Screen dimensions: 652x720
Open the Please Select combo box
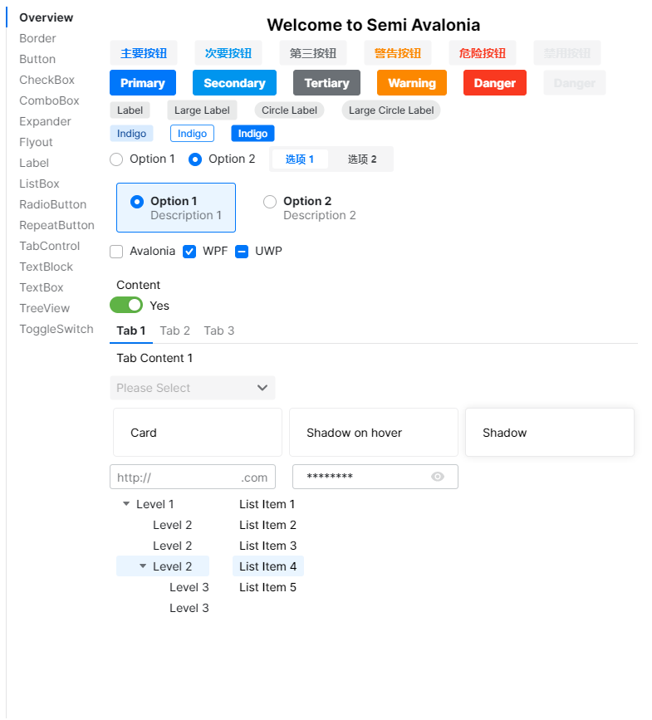(x=192, y=388)
